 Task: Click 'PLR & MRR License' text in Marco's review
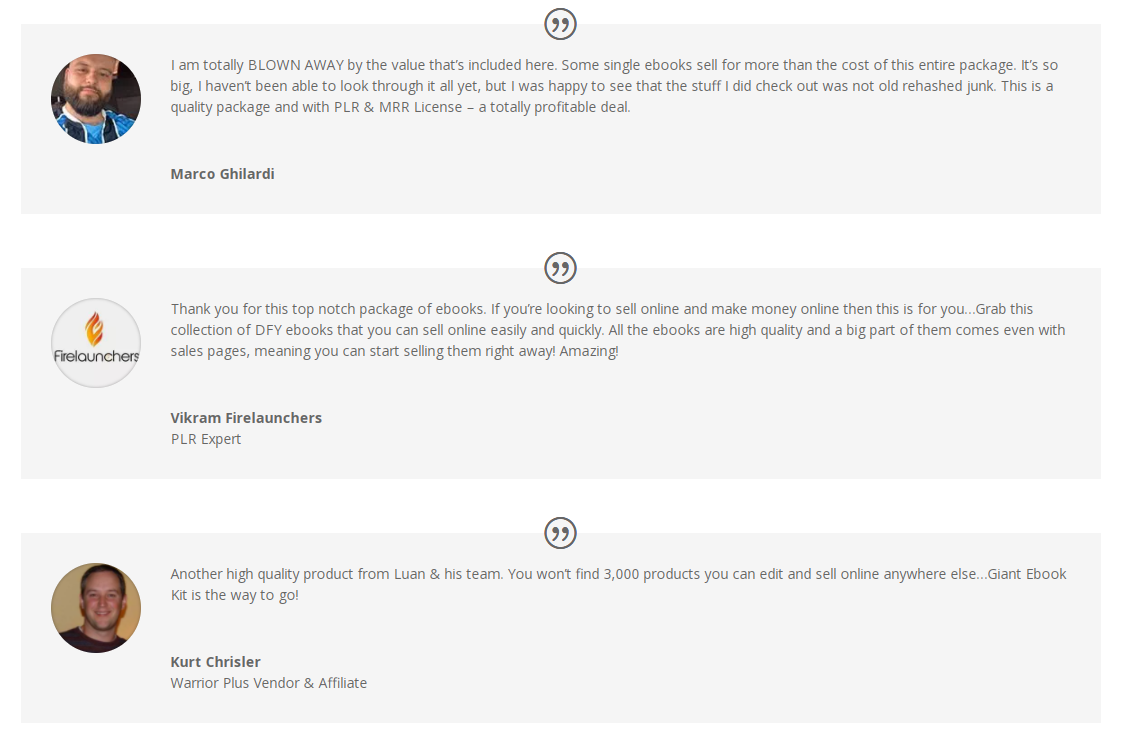click(x=398, y=107)
